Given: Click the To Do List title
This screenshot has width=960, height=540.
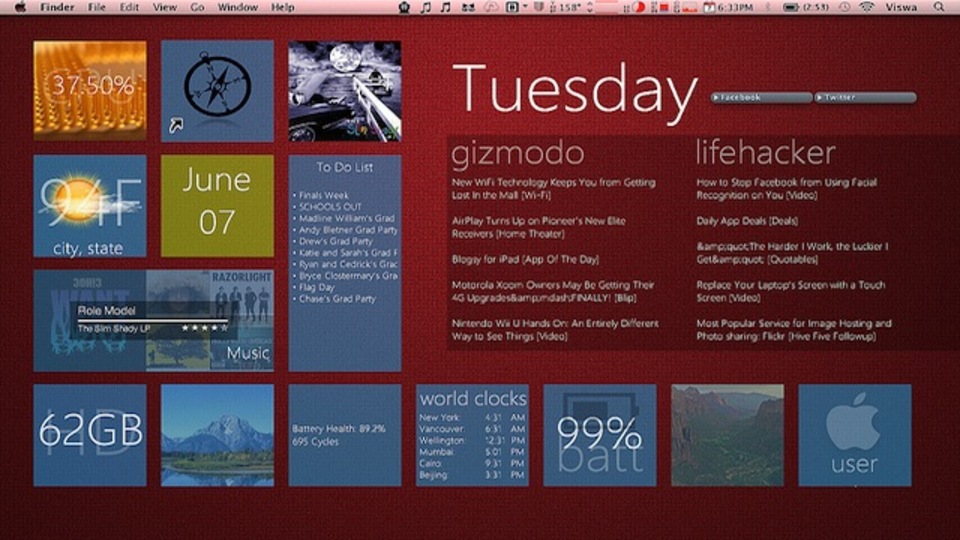Looking at the screenshot, I should [x=345, y=167].
